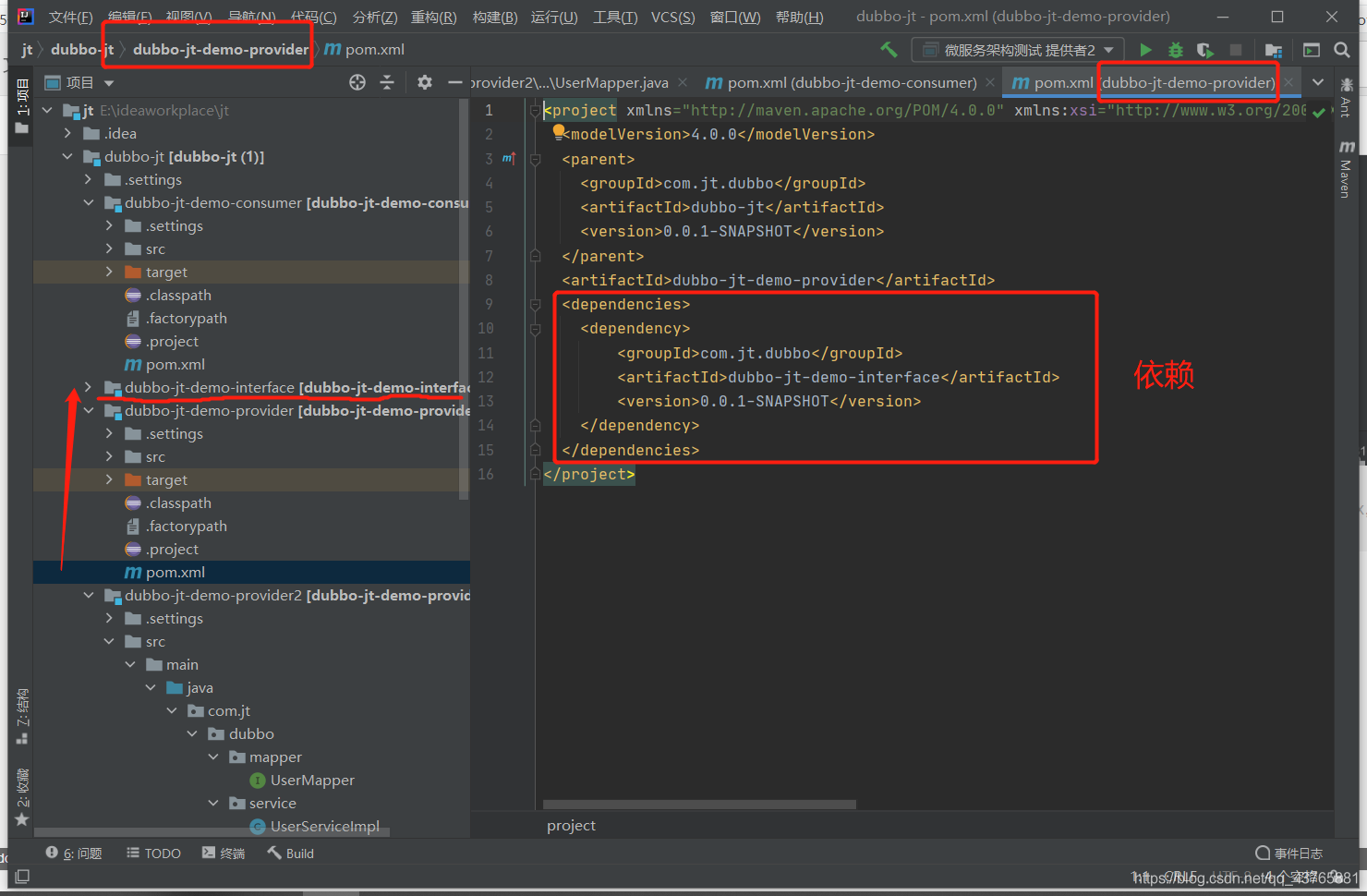
Task: Start debugging with the green bug icon
Action: tap(1175, 50)
